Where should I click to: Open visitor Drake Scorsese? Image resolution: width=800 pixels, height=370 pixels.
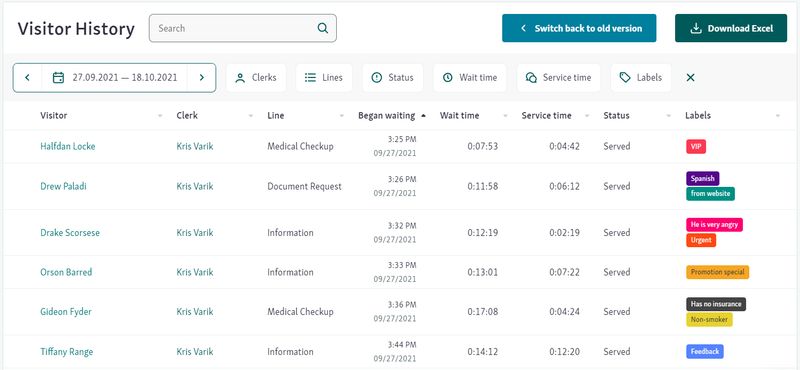(70, 233)
